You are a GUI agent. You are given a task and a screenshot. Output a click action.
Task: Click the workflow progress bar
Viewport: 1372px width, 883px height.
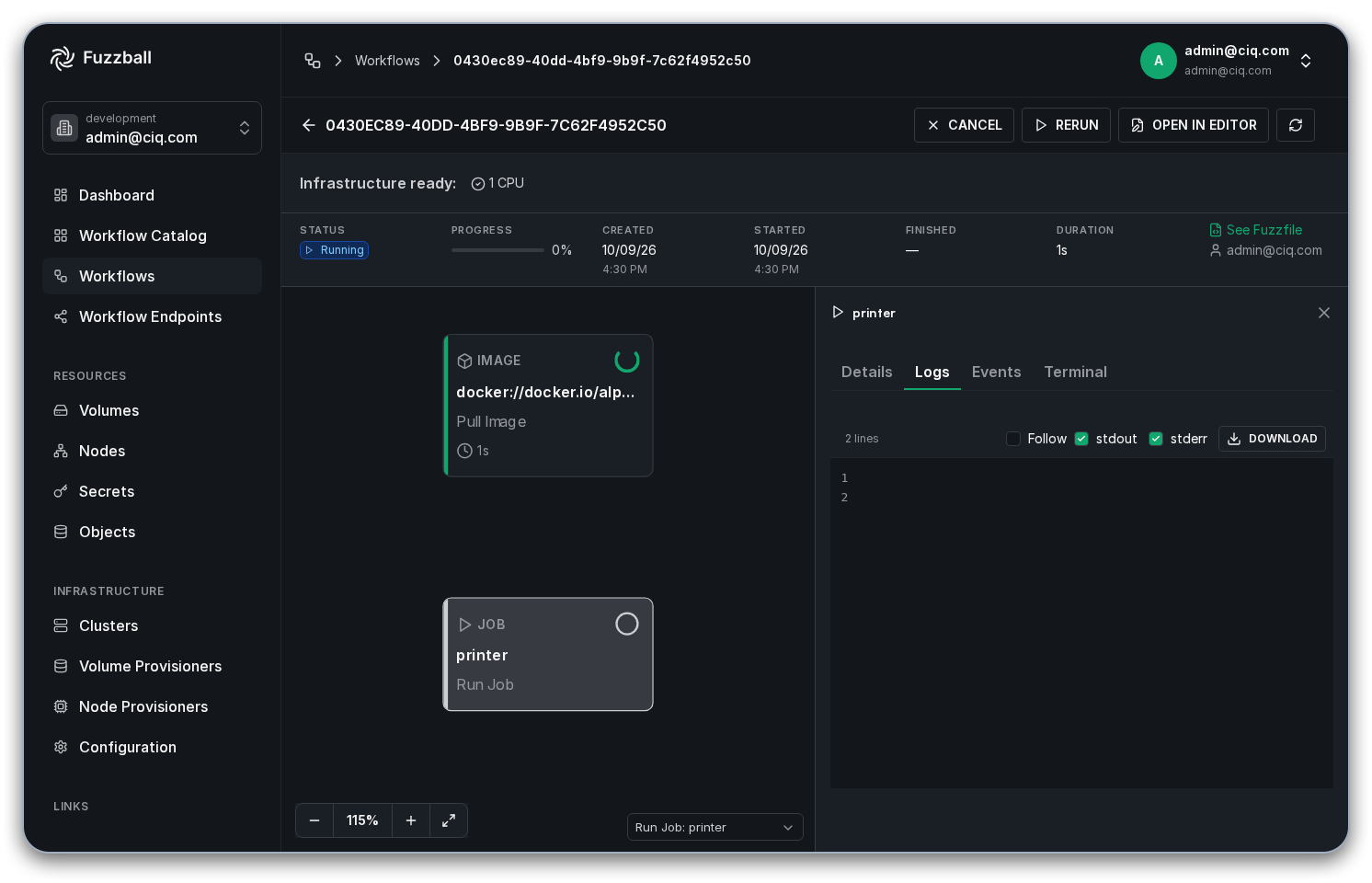coord(497,250)
